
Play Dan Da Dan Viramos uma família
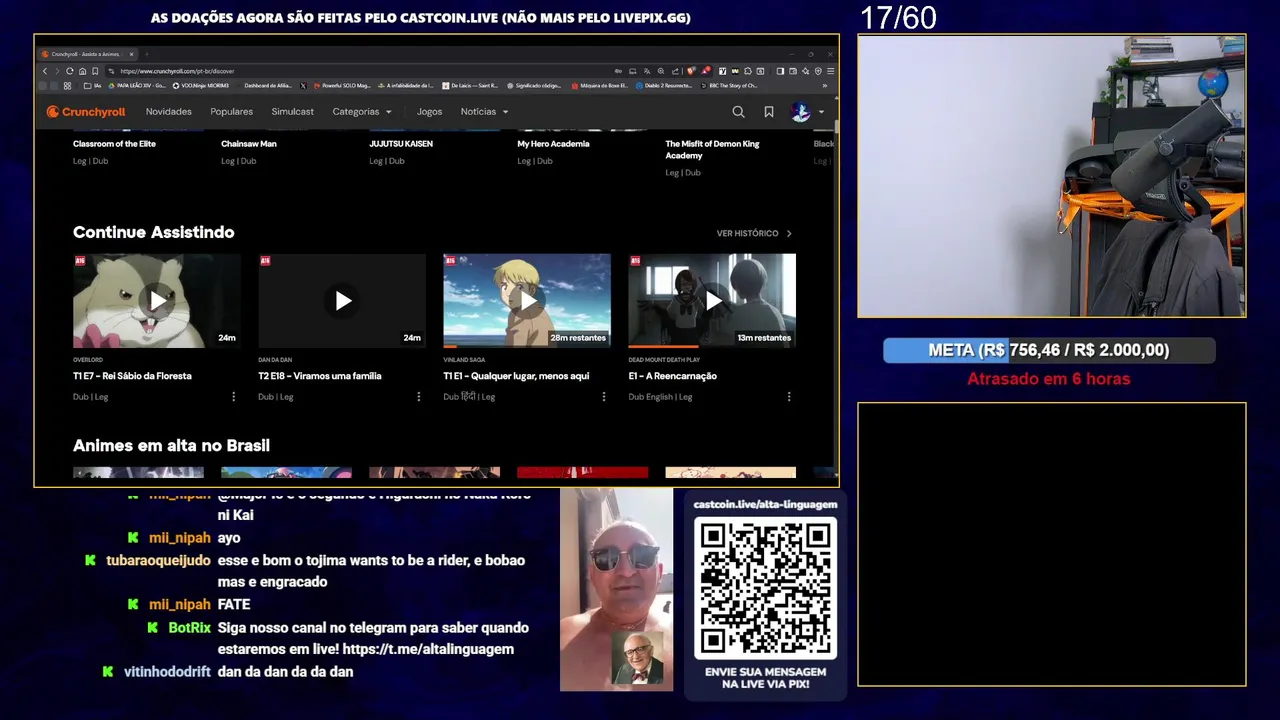pos(342,300)
